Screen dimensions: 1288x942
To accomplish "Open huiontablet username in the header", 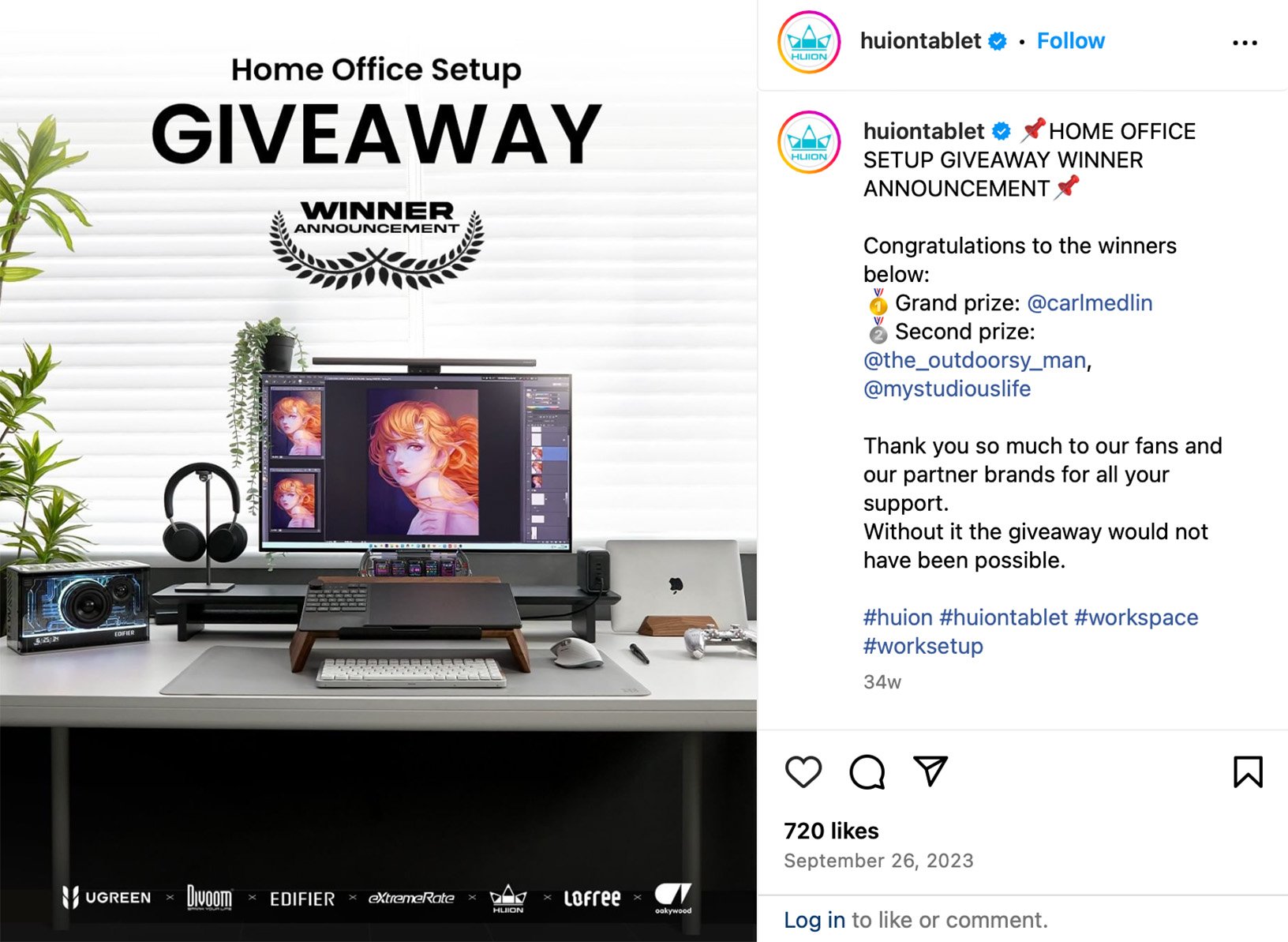I will click(920, 41).
